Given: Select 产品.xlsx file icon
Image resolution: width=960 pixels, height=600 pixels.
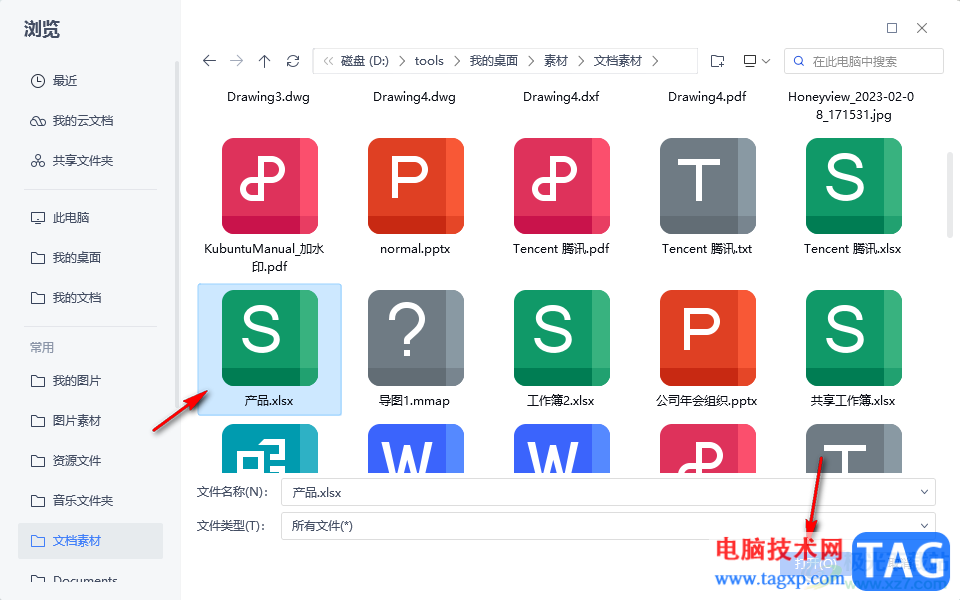Looking at the screenshot, I should (x=269, y=338).
